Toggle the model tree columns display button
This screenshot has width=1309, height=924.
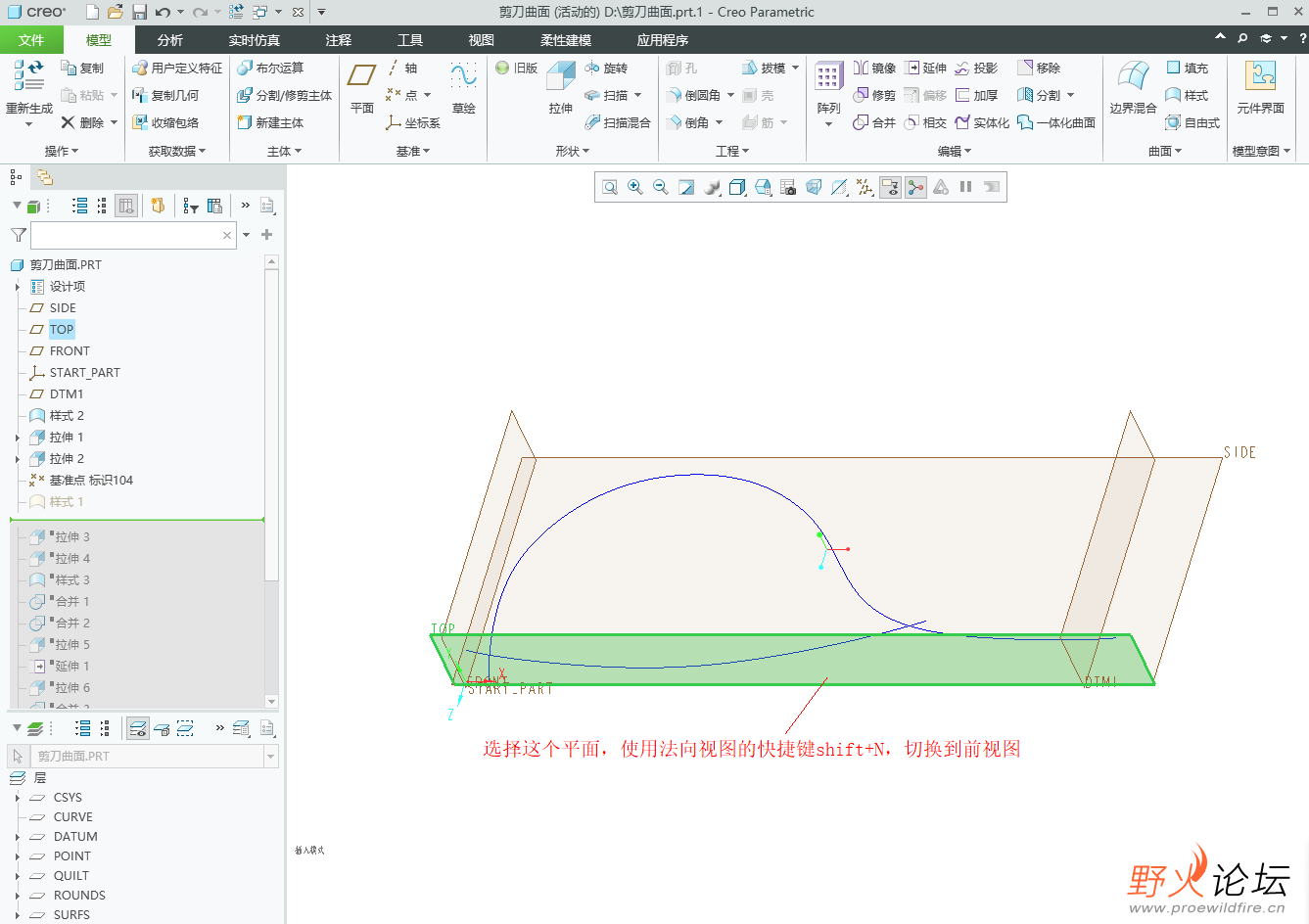click(x=125, y=206)
